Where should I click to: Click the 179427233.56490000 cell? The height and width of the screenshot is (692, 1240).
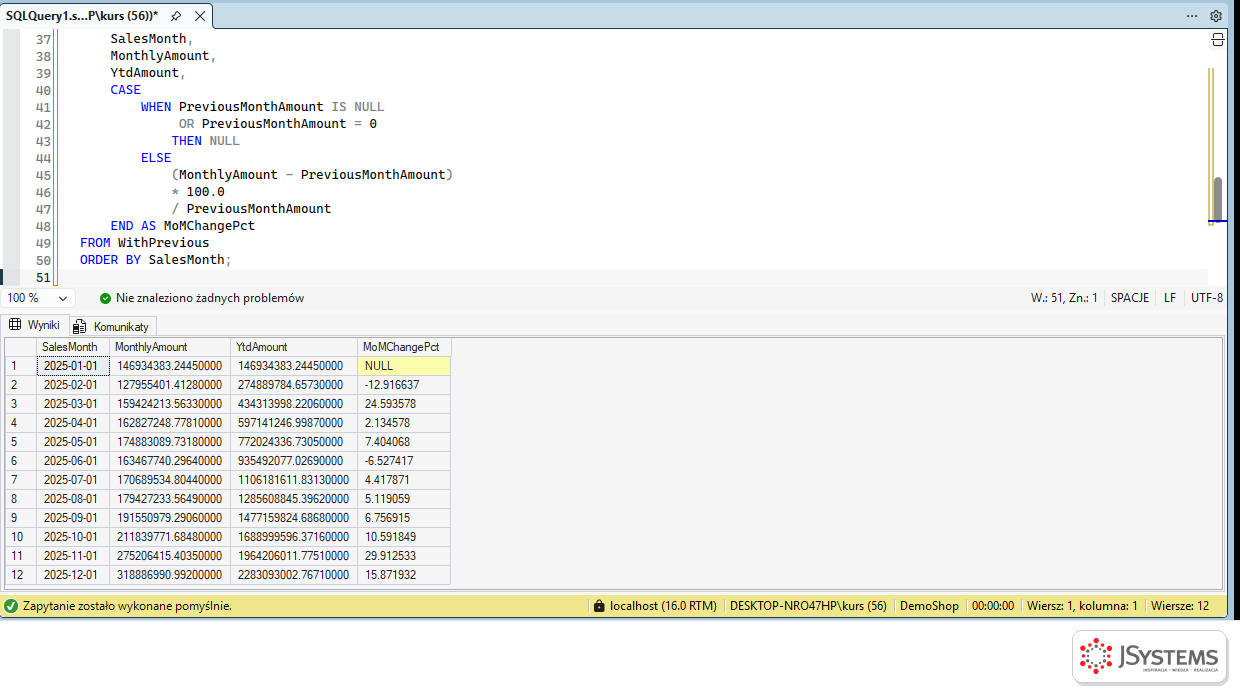(170, 499)
